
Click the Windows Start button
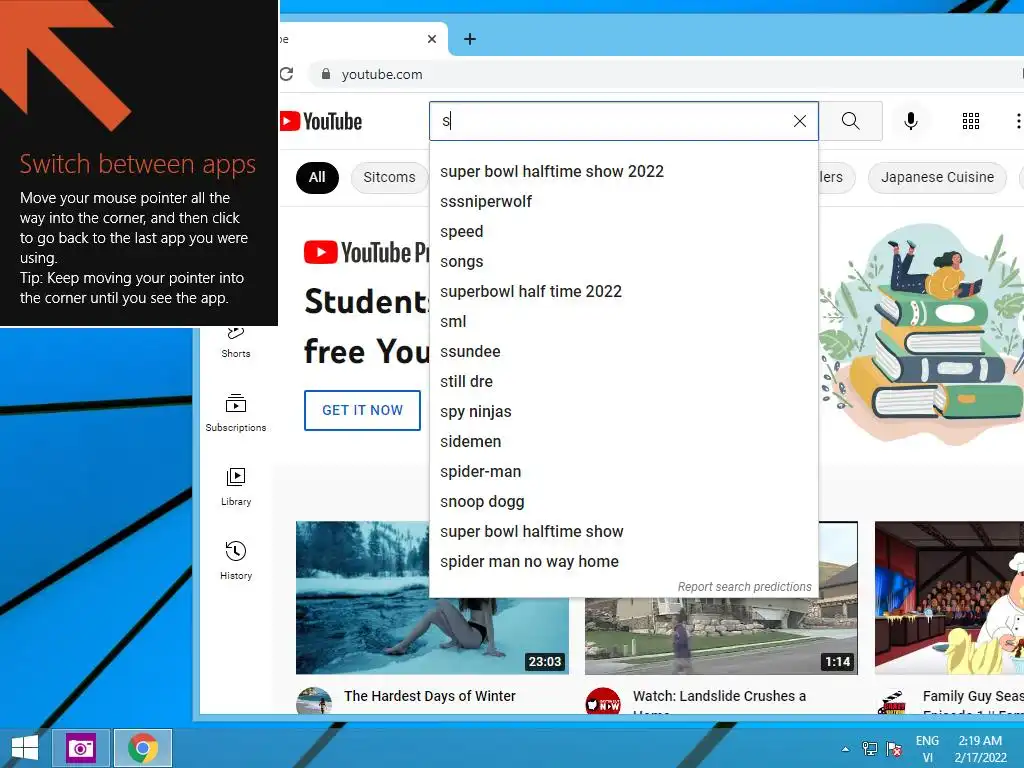click(25, 748)
